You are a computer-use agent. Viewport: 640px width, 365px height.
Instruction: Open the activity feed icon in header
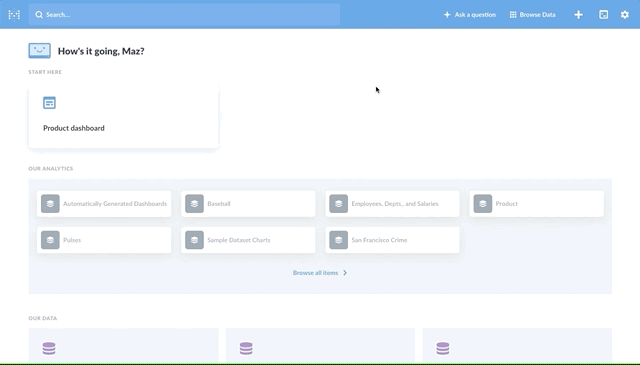pyautogui.click(x=603, y=15)
